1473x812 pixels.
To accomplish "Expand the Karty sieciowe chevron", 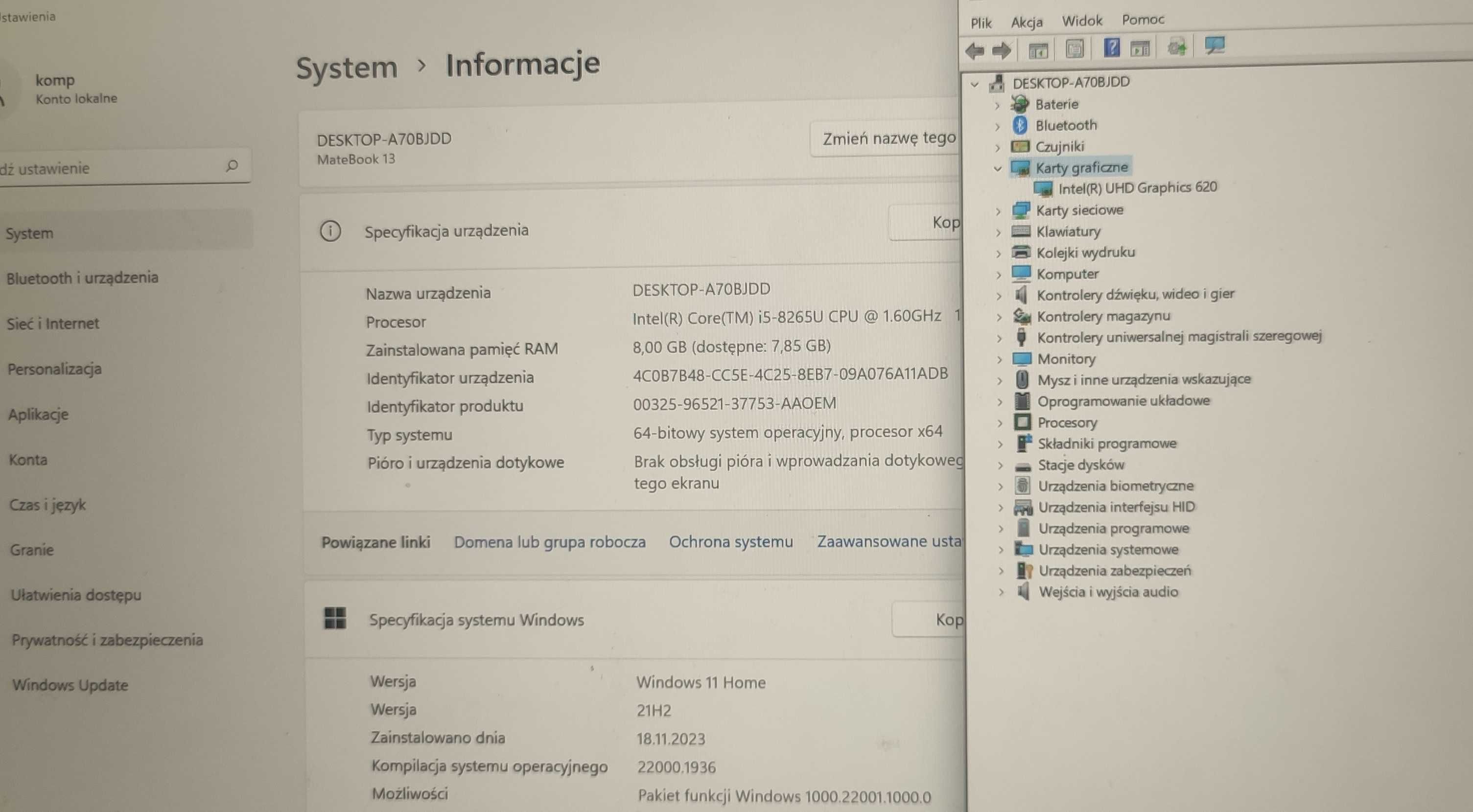I will [998, 211].
